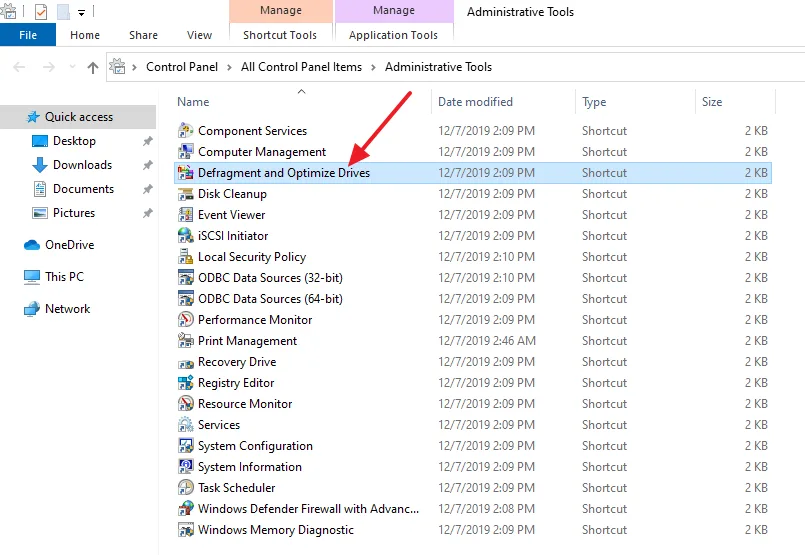Open Documents in navigation pane

click(84, 189)
